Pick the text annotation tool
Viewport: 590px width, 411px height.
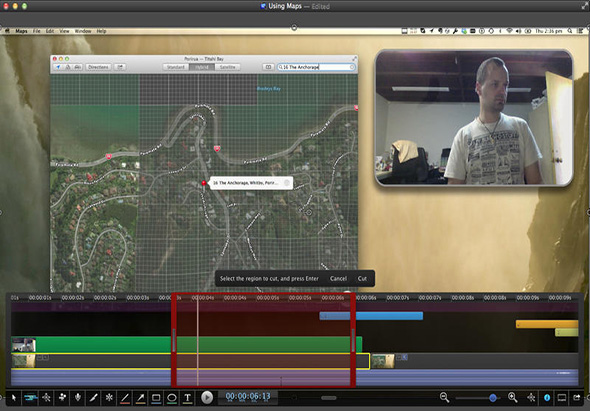tap(187, 398)
